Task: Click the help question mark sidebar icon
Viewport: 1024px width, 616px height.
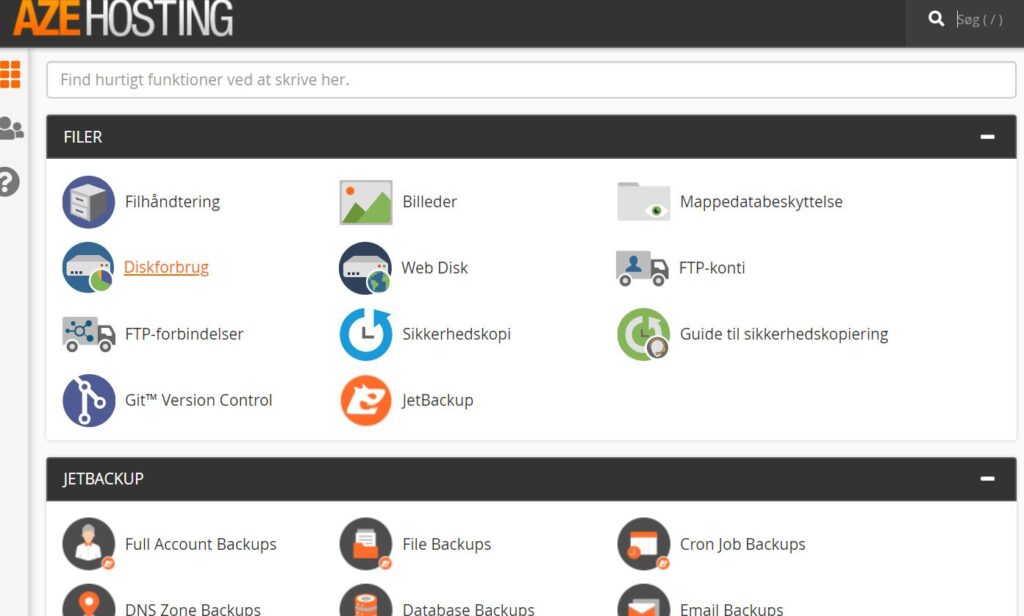Action: point(9,182)
